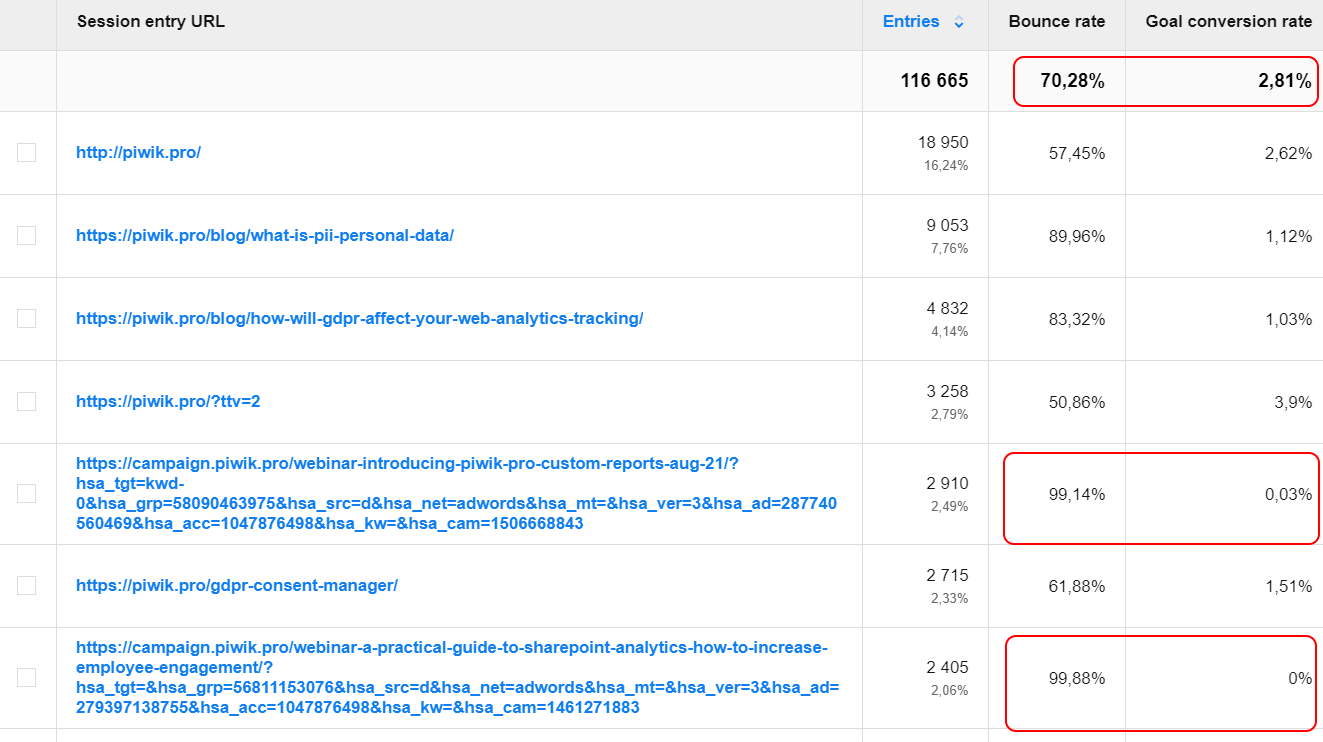Click the Session entry URL column header
The height and width of the screenshot is (742, 1323).
coord(151,21)
